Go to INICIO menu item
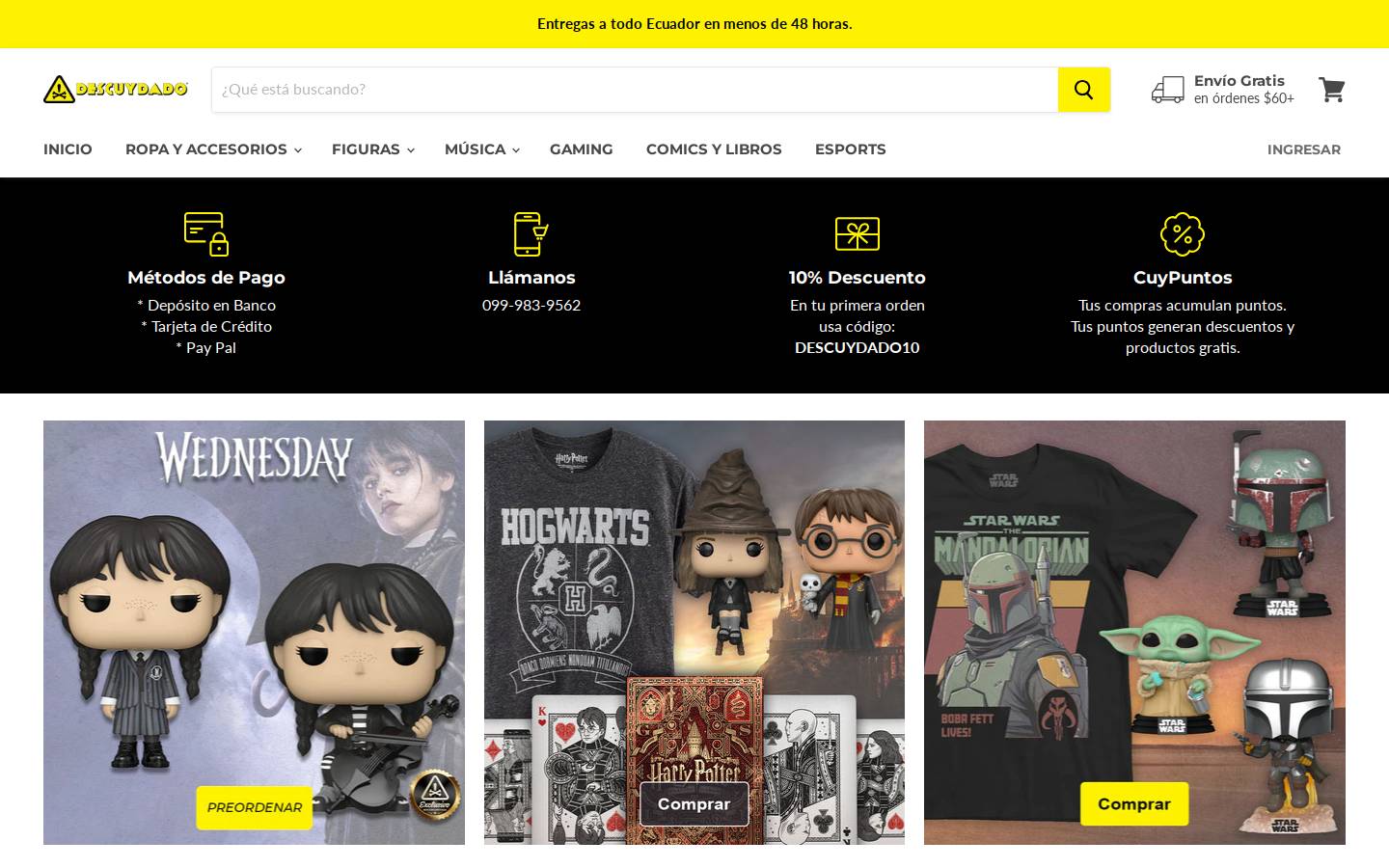Image resolution: width=1389 pixels, height=868 pixels. (68, 149)
